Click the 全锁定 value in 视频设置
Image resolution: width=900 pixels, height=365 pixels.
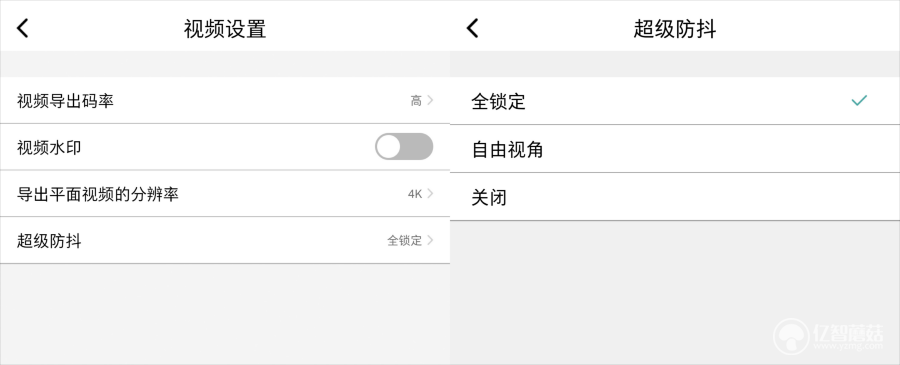tap(405, 240)
